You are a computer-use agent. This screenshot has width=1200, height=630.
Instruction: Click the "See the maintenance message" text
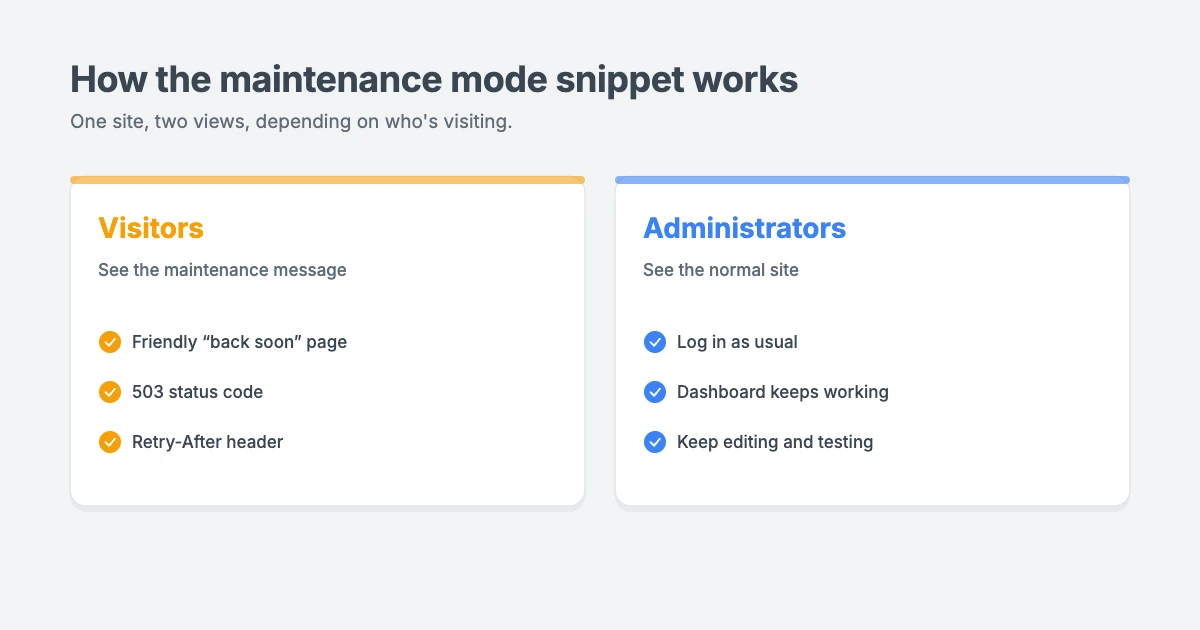(x=222, y=270)
